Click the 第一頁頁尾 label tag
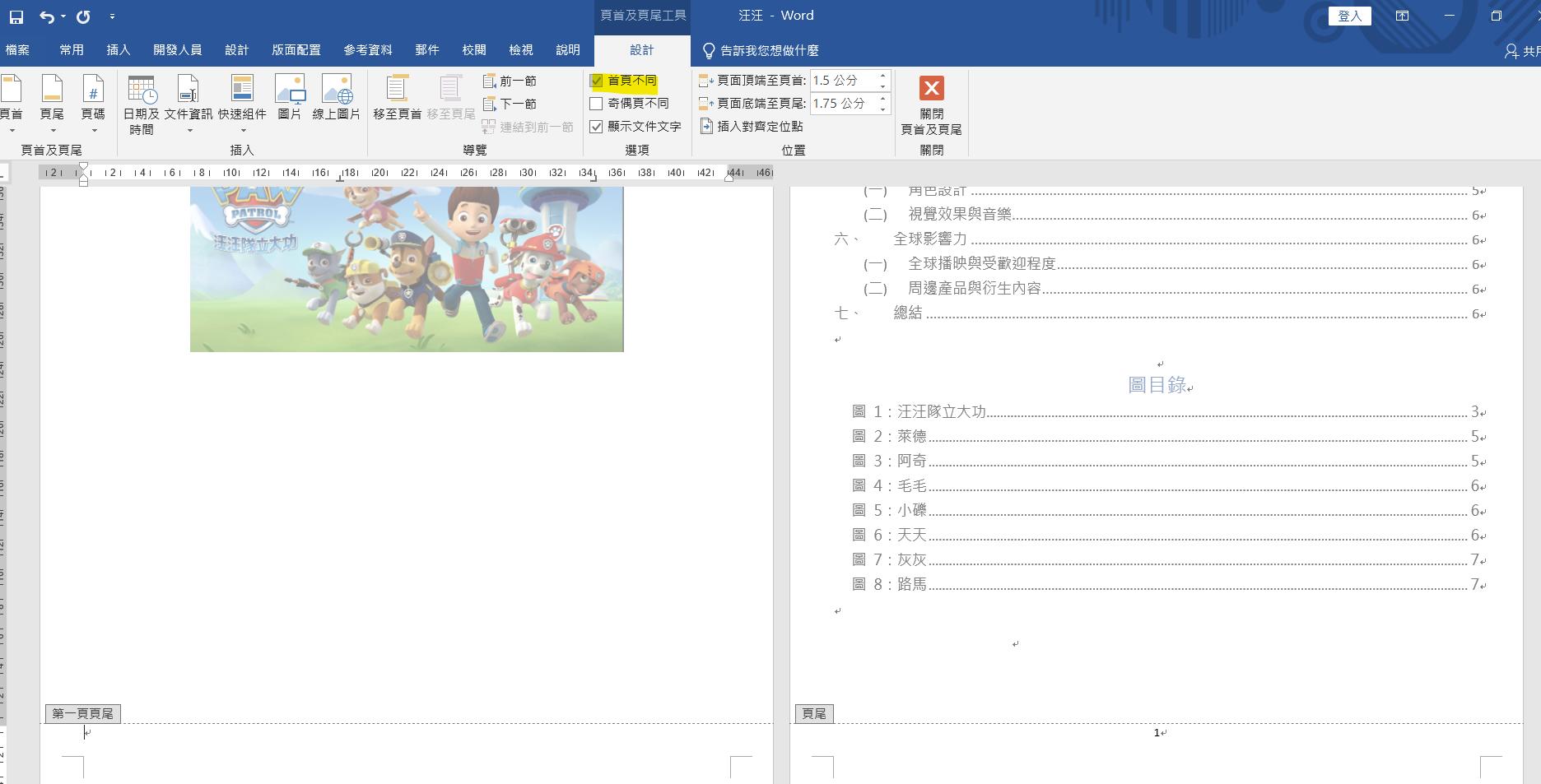The image size is (1541, 784). click(82, 713)
